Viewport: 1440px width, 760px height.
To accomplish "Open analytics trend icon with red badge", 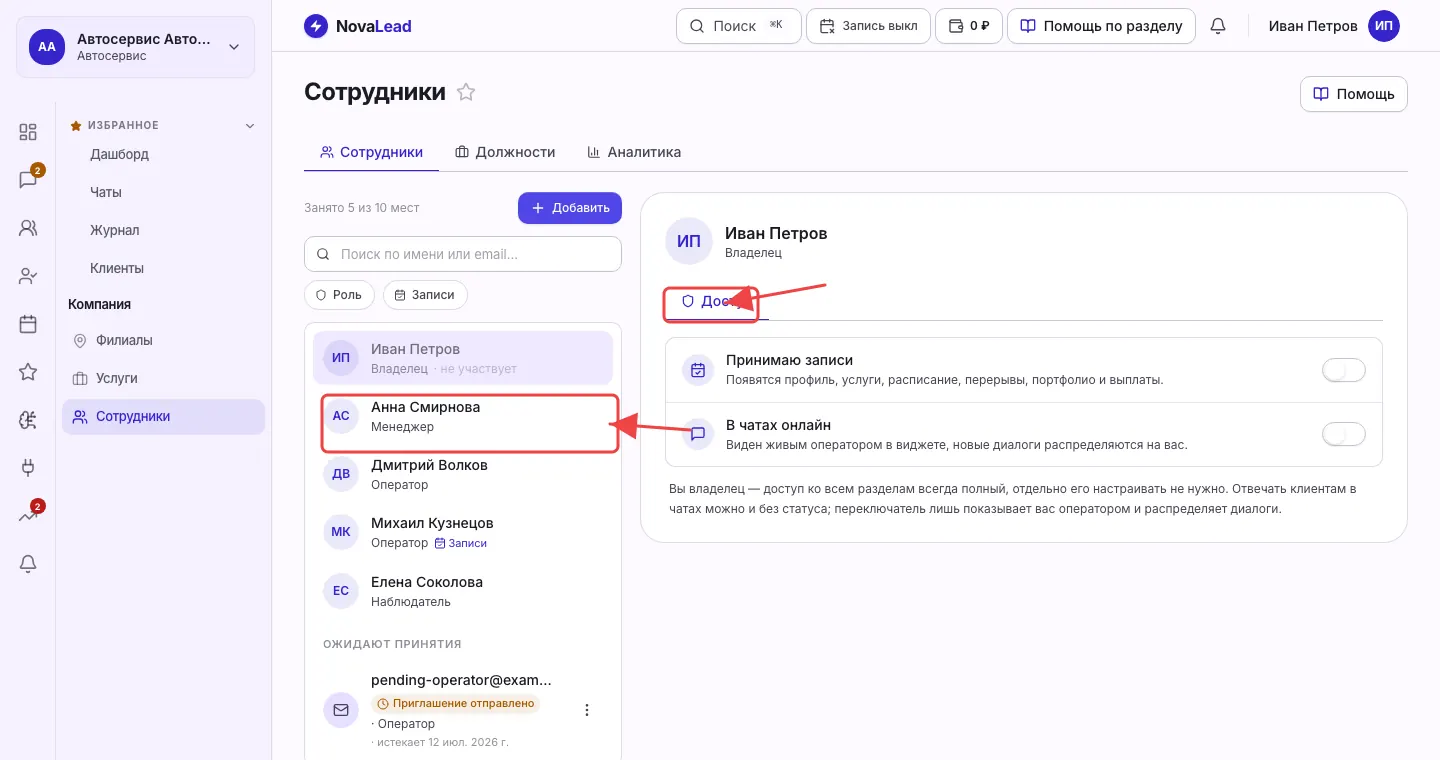I will click(x=28, y=516).
